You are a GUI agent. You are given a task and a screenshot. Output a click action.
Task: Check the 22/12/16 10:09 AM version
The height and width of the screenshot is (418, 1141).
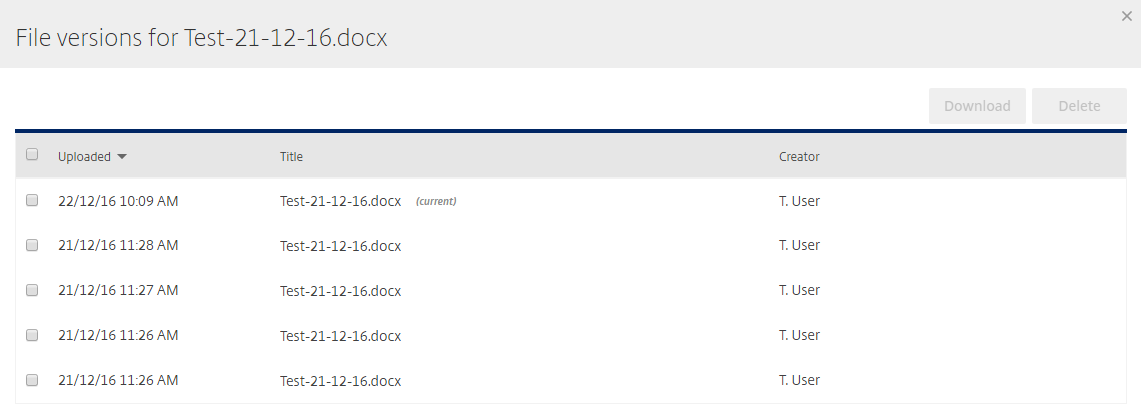click(x=32, y=200)
